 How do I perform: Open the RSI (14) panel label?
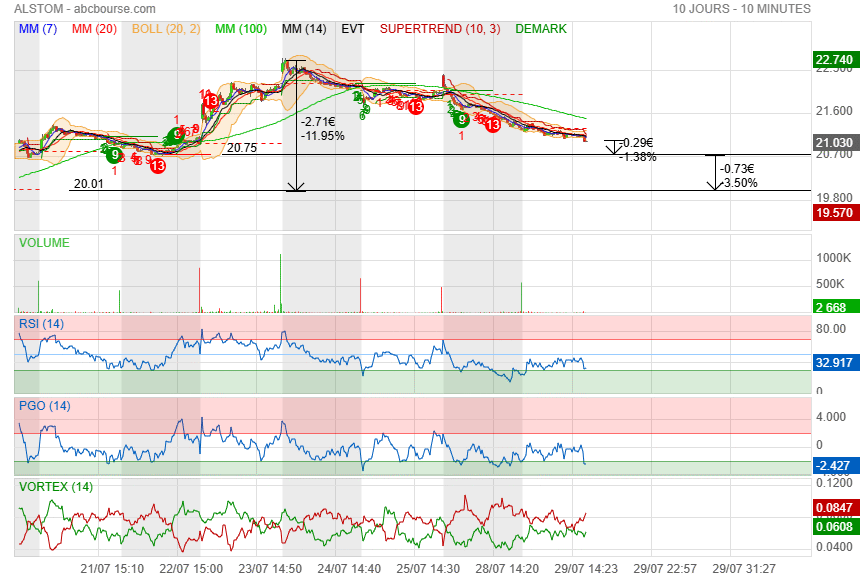(x=41, y=324)
